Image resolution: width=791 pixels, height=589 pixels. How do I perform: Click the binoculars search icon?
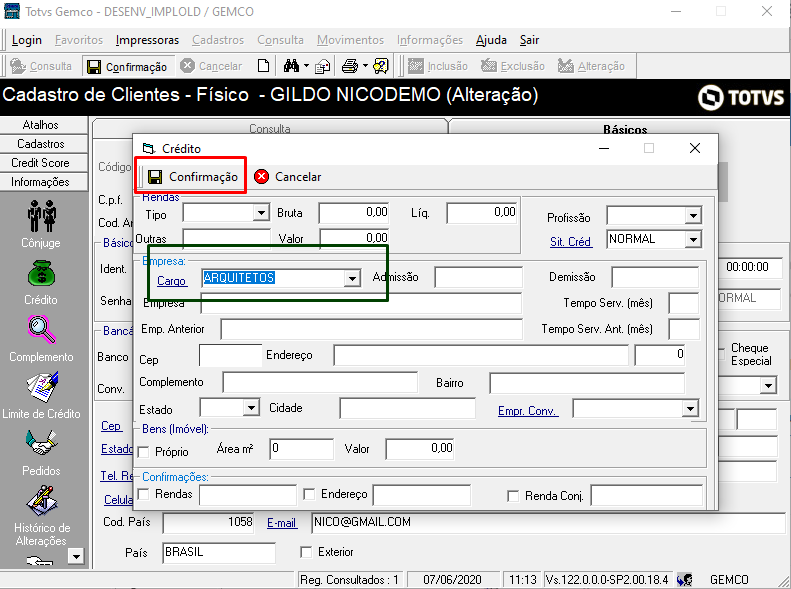[291, 66]
